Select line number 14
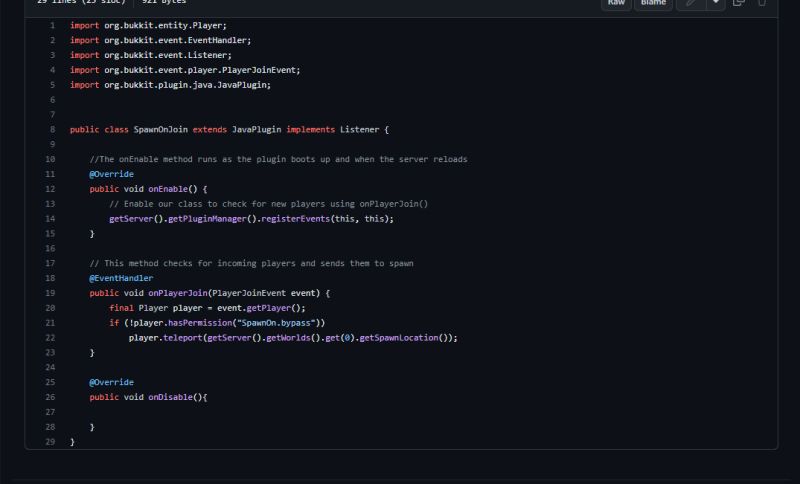The width and height of the screenshot is (800, 484). pos(50,219)
